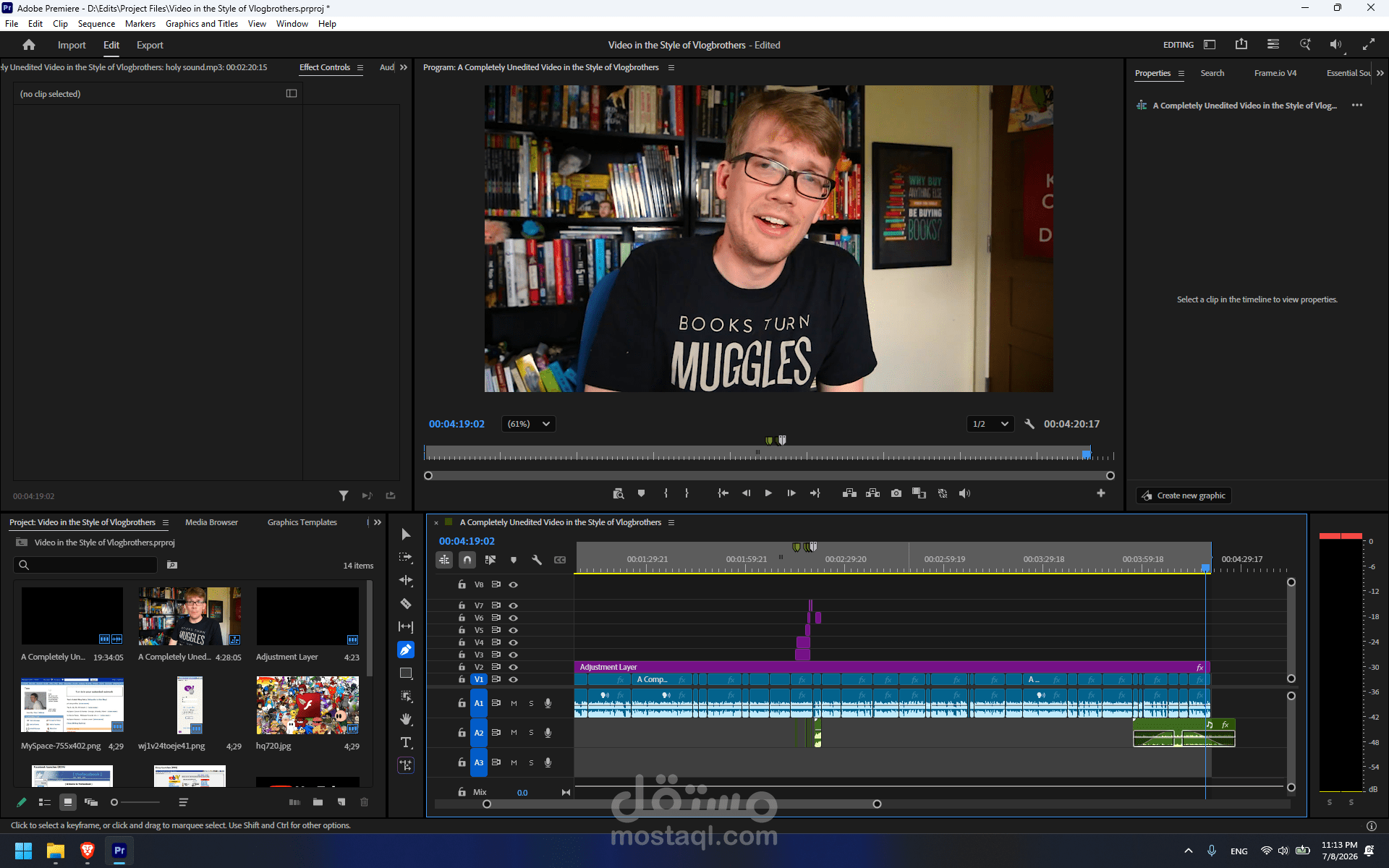The height and width of the screenshot is (868, 1389).
Task: Select the Selection tool arrow
Action: [406, 535]
